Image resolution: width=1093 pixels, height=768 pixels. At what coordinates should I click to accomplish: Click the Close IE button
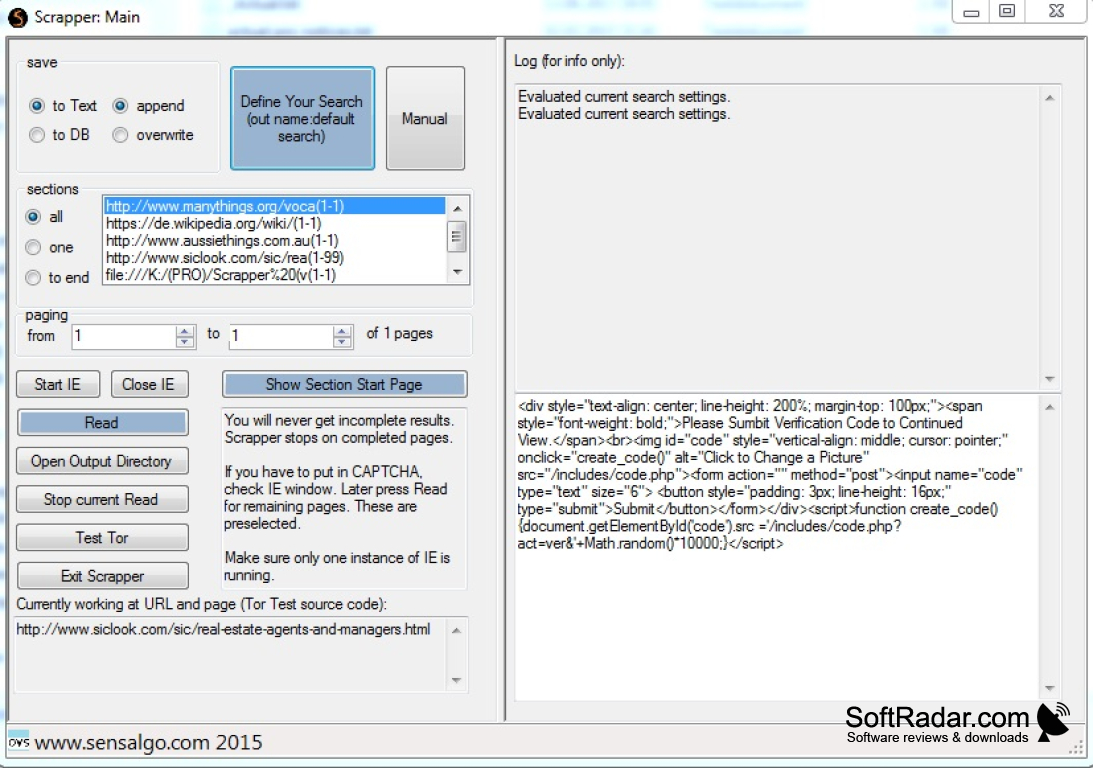click(148, 385)
